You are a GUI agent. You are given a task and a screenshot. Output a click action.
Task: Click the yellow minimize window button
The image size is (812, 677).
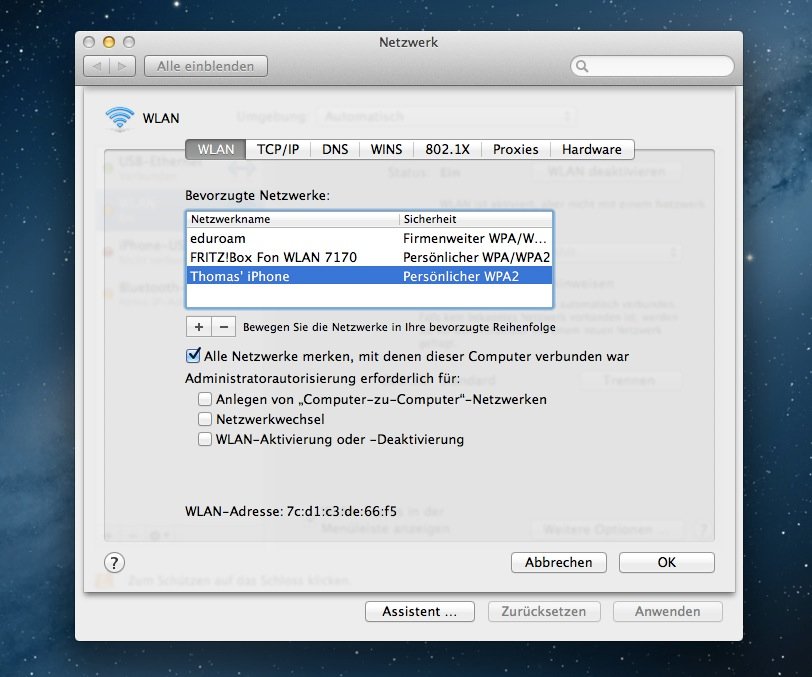(109, 42)
